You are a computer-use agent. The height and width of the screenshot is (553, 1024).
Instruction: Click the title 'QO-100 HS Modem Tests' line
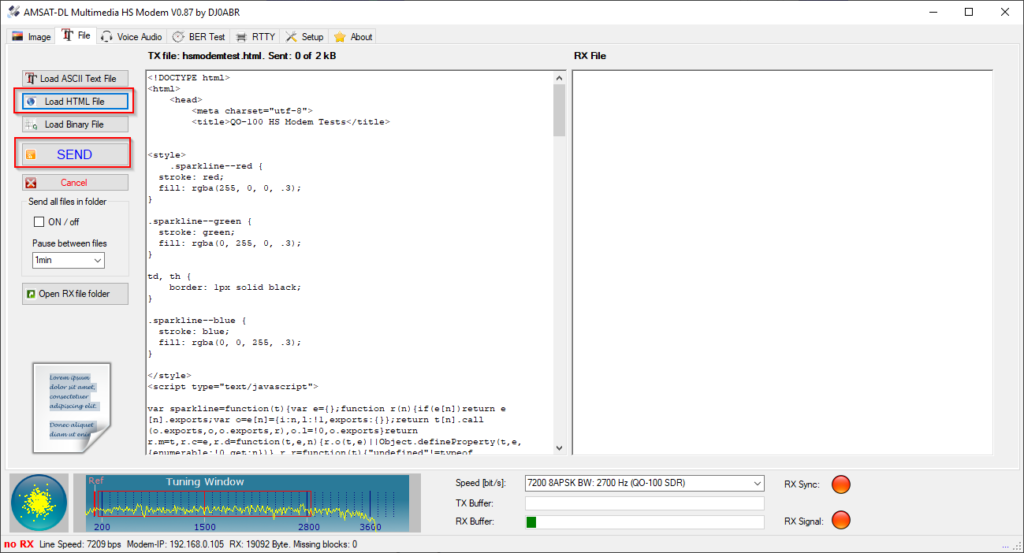click(x=291, y=121)
